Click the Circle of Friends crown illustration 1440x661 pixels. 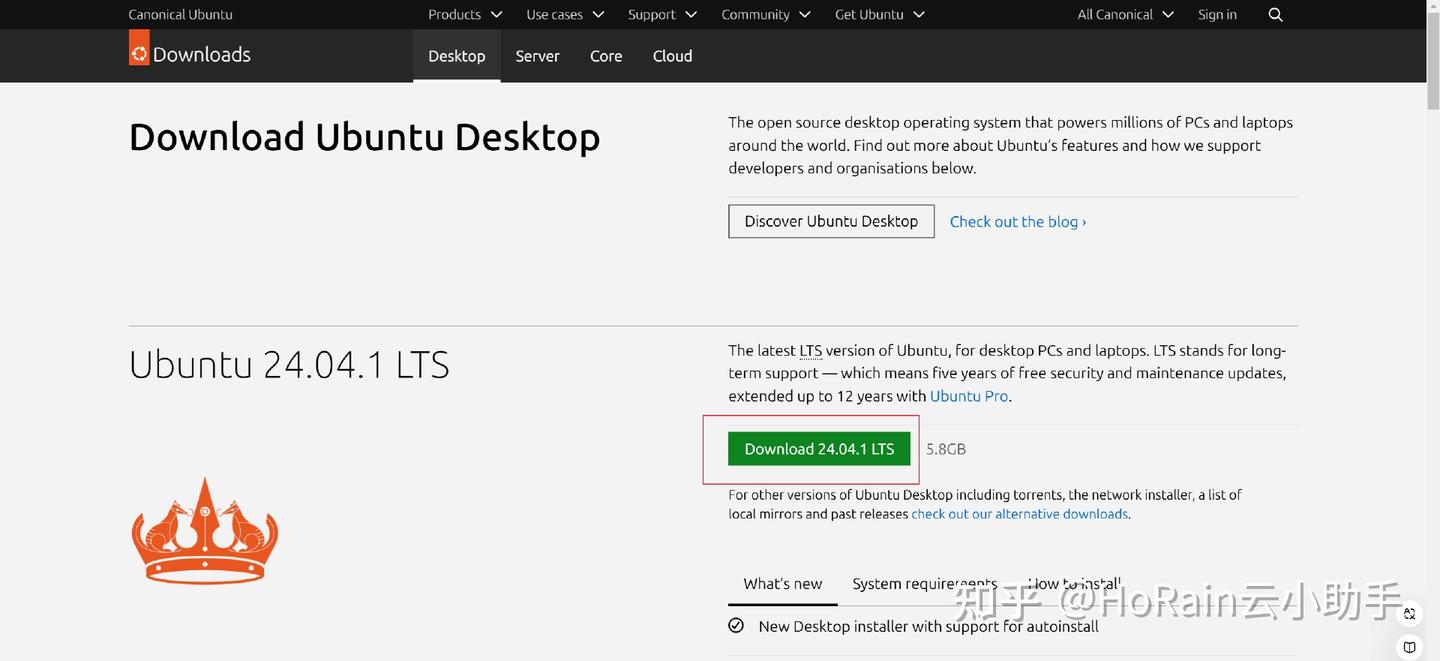[204, 528]
